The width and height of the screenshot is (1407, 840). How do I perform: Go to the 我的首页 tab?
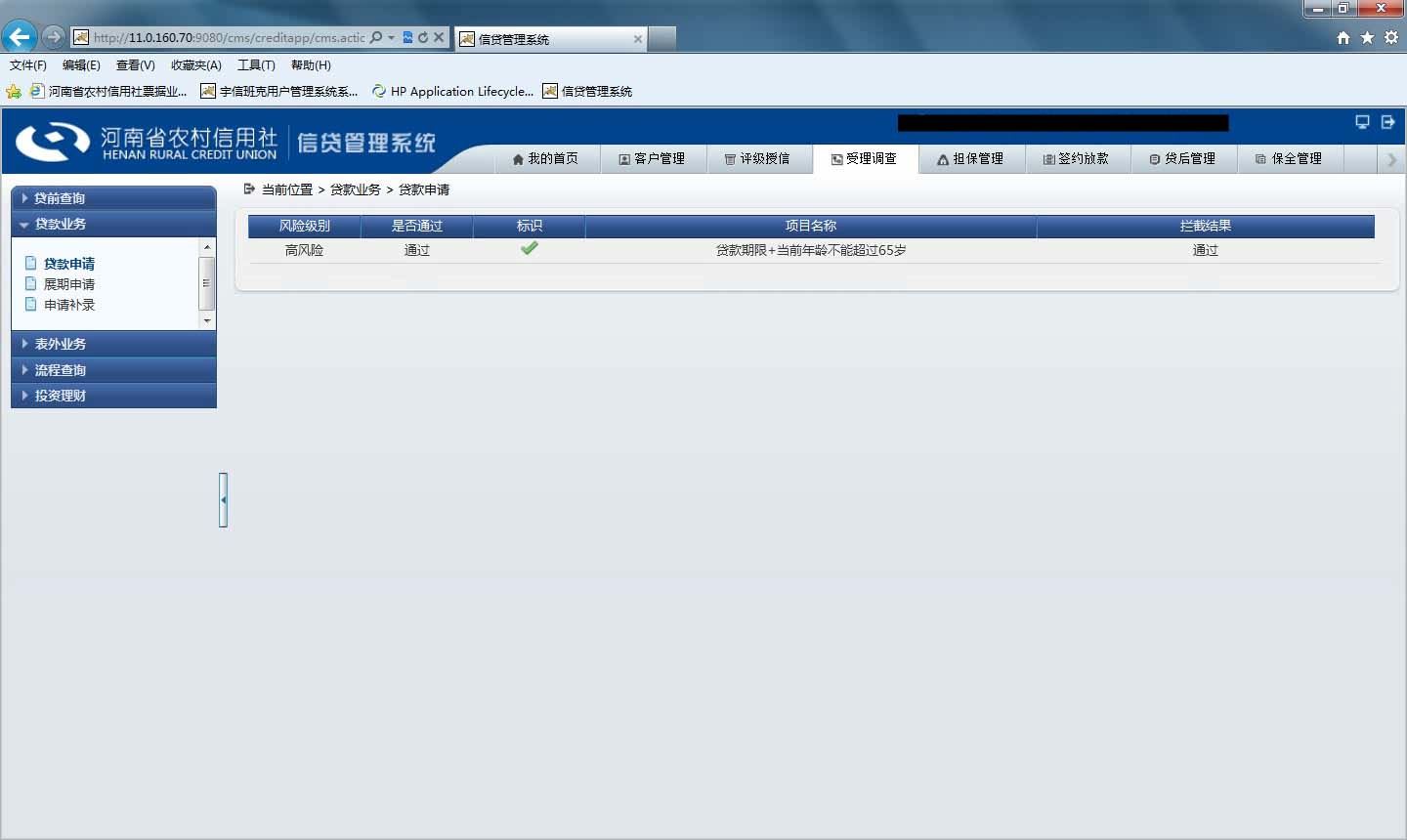(545, 159)
